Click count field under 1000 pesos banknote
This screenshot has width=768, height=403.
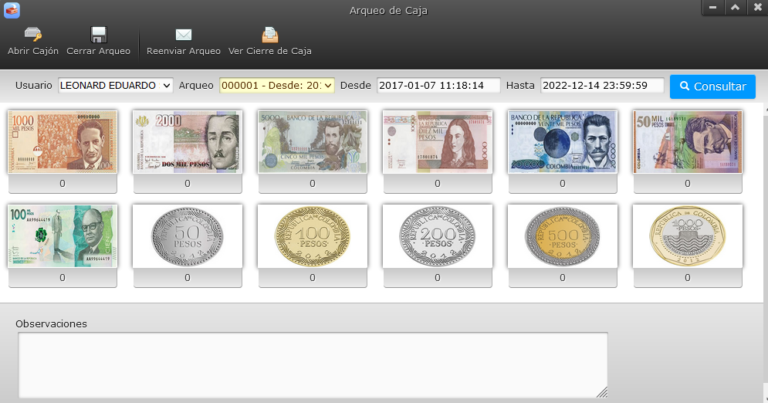tap(62, 184)
